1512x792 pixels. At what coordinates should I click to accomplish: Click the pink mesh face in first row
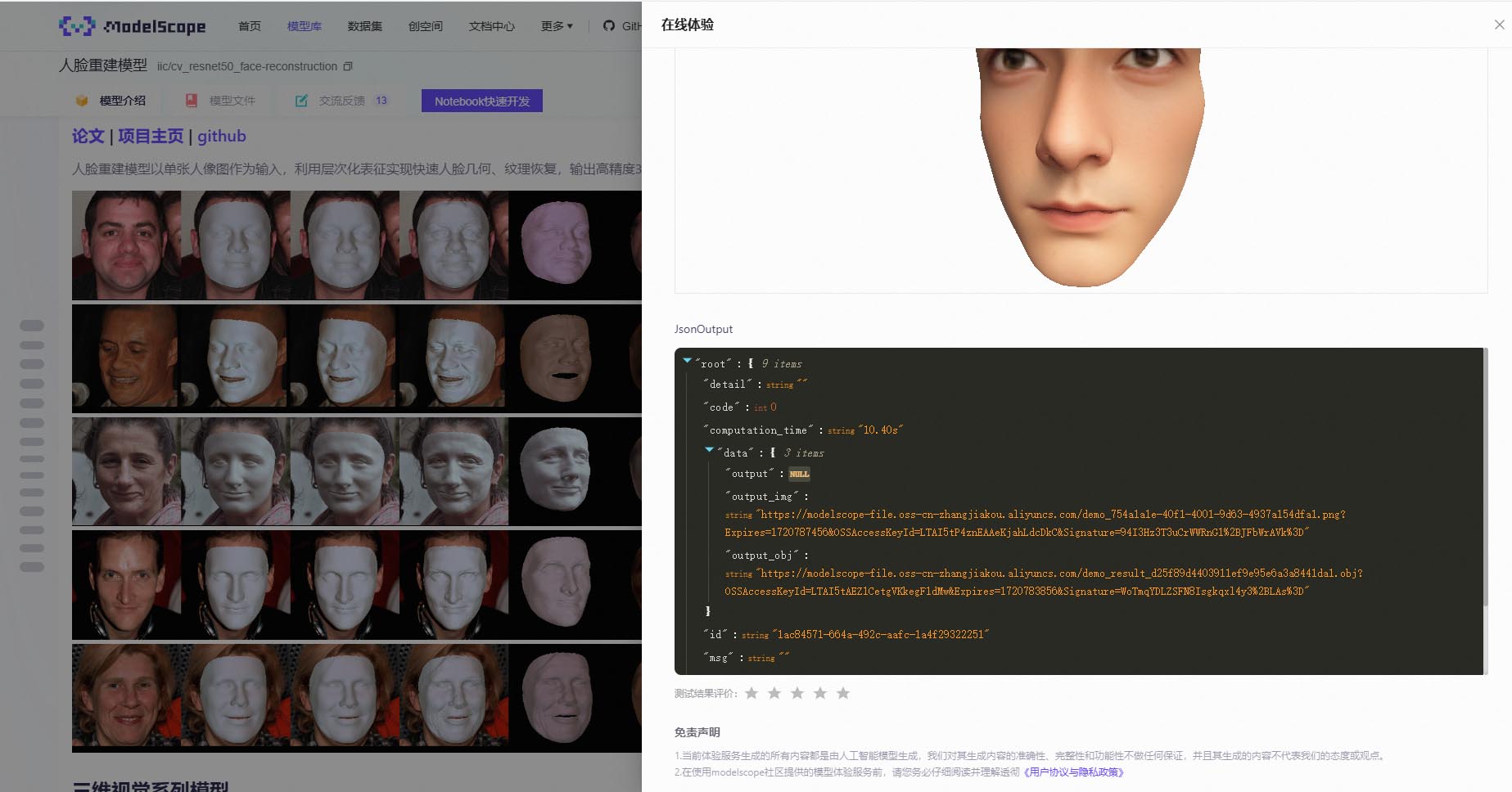(x=557, y=244)
